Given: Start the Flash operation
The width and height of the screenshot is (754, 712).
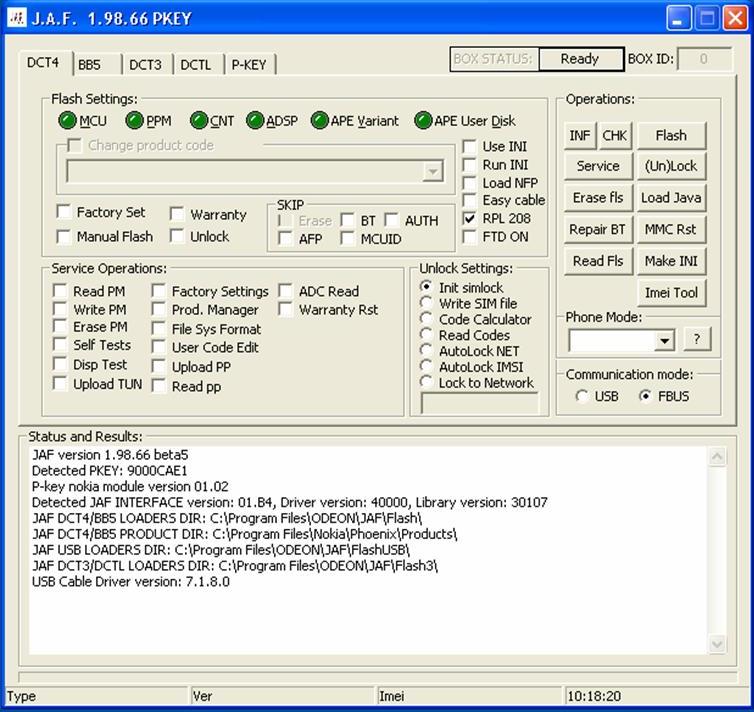Looking at the screenshot, I should point(671,136).
